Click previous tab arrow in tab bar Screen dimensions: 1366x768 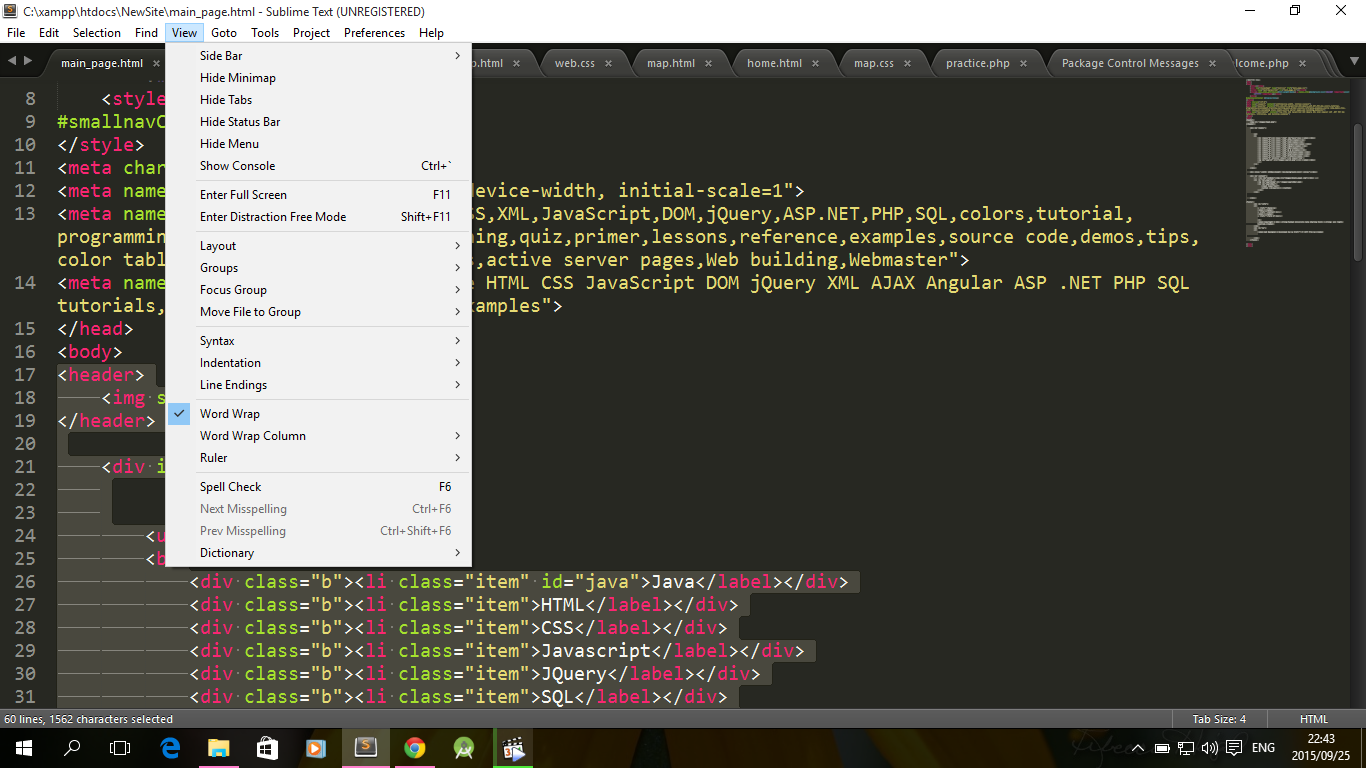click(11, 62)
